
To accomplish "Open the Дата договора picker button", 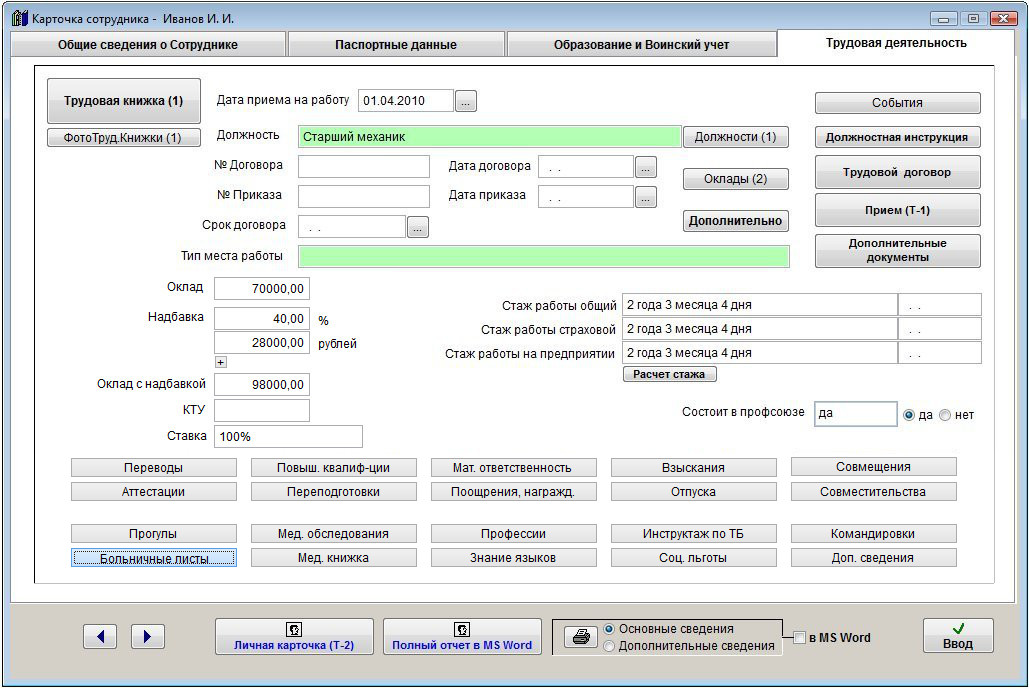I will pyautogui.click(x=646, y=167).
